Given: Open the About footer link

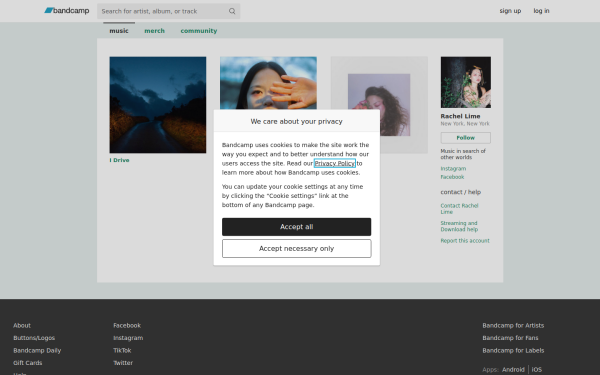Looking at the screenshot, I should pos(22,325).
